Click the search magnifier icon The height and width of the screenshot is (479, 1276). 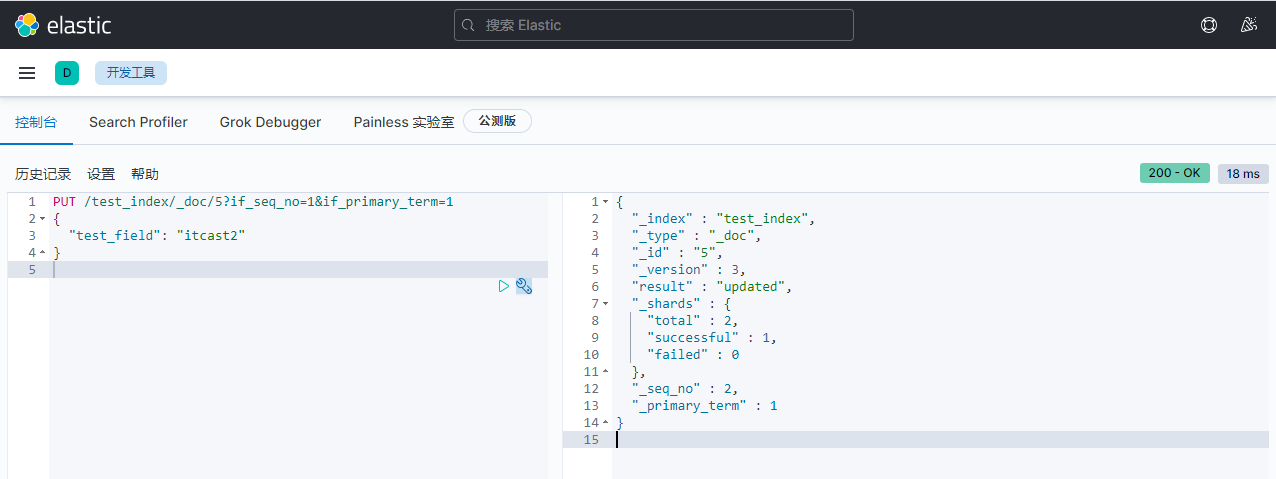471,25
